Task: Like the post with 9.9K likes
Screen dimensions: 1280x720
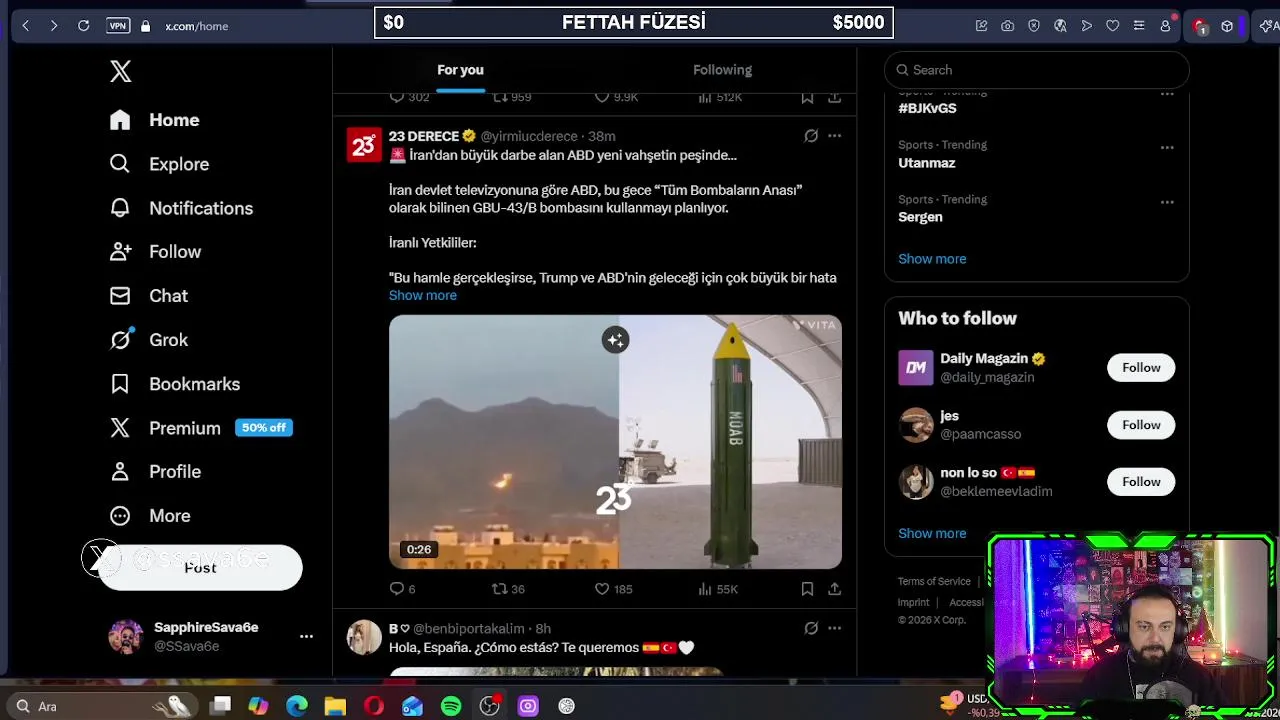Action: coord(615,97)
